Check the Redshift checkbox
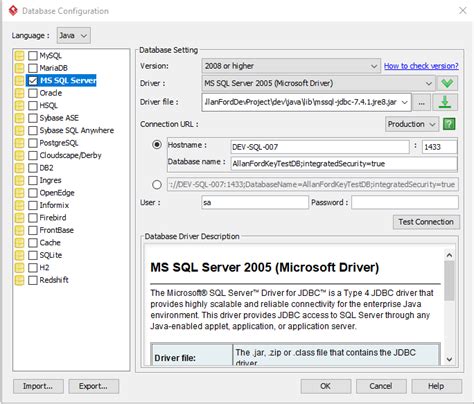Screen dimensions: 474x404 (x=33, y=280)
